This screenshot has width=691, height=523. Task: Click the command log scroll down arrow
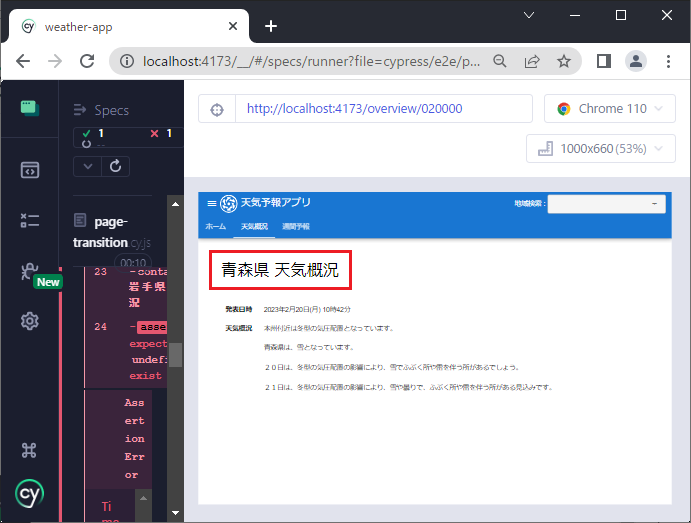pyautogui.click(x=175, y=513)
